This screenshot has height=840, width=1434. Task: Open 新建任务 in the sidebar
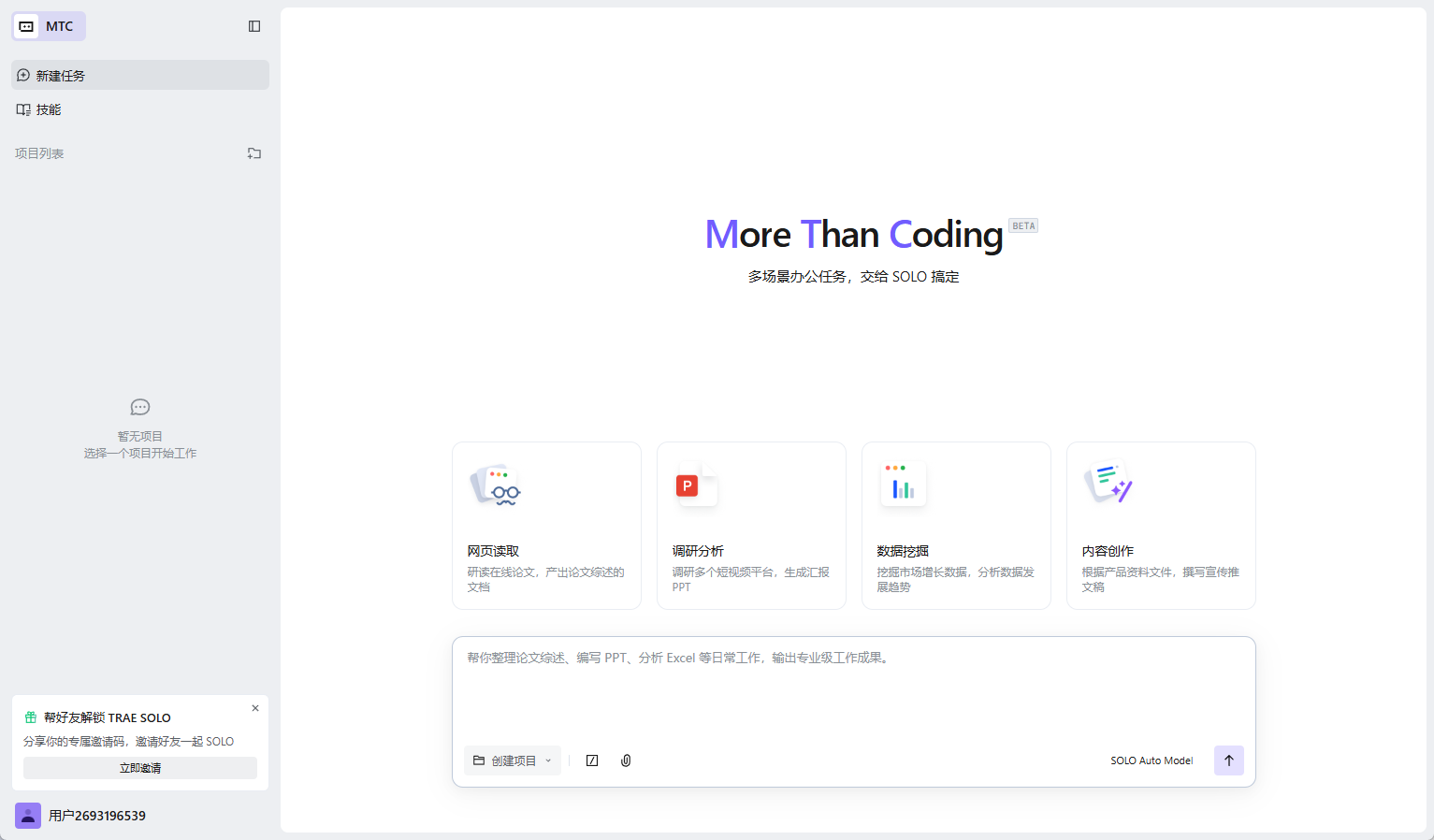point(140,76)
